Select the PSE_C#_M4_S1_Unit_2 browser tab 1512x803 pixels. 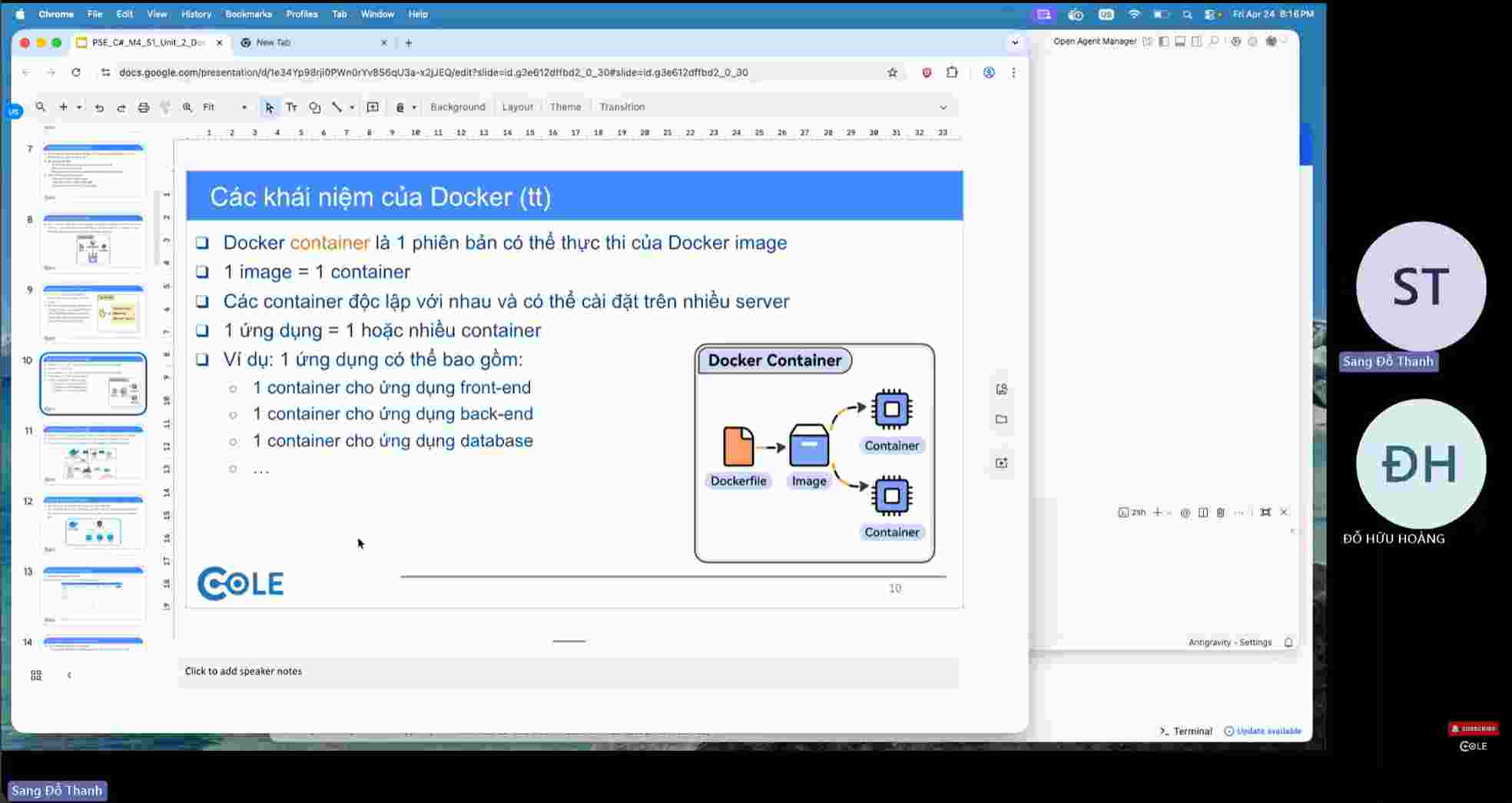(151, 43)
